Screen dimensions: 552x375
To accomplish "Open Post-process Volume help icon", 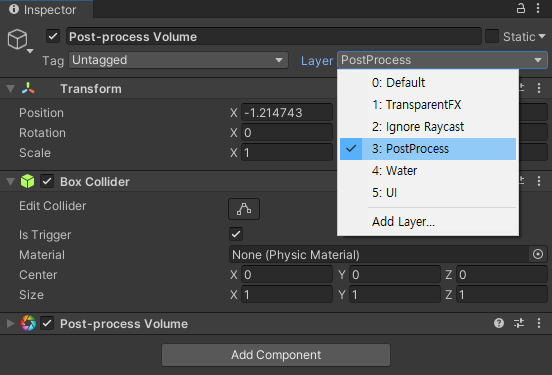I will pyautogui.click(x=499, y=323).
